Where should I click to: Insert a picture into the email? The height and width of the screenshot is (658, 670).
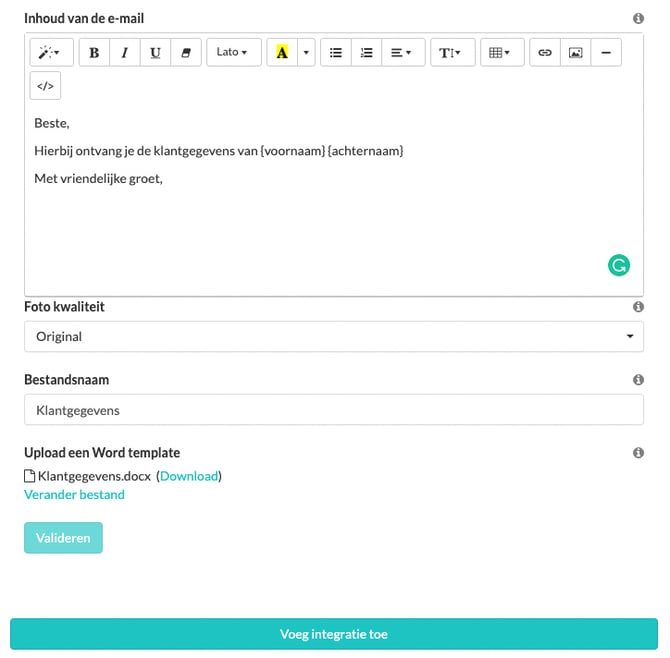click(575, 52)
